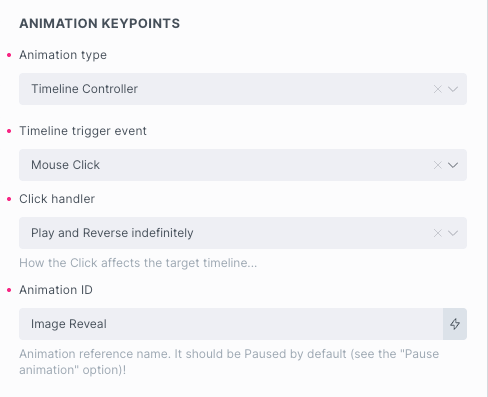Clear the Play and Reverse indefinitely value
This screenshot has width=488, height=397.
(x=438, y=233)
